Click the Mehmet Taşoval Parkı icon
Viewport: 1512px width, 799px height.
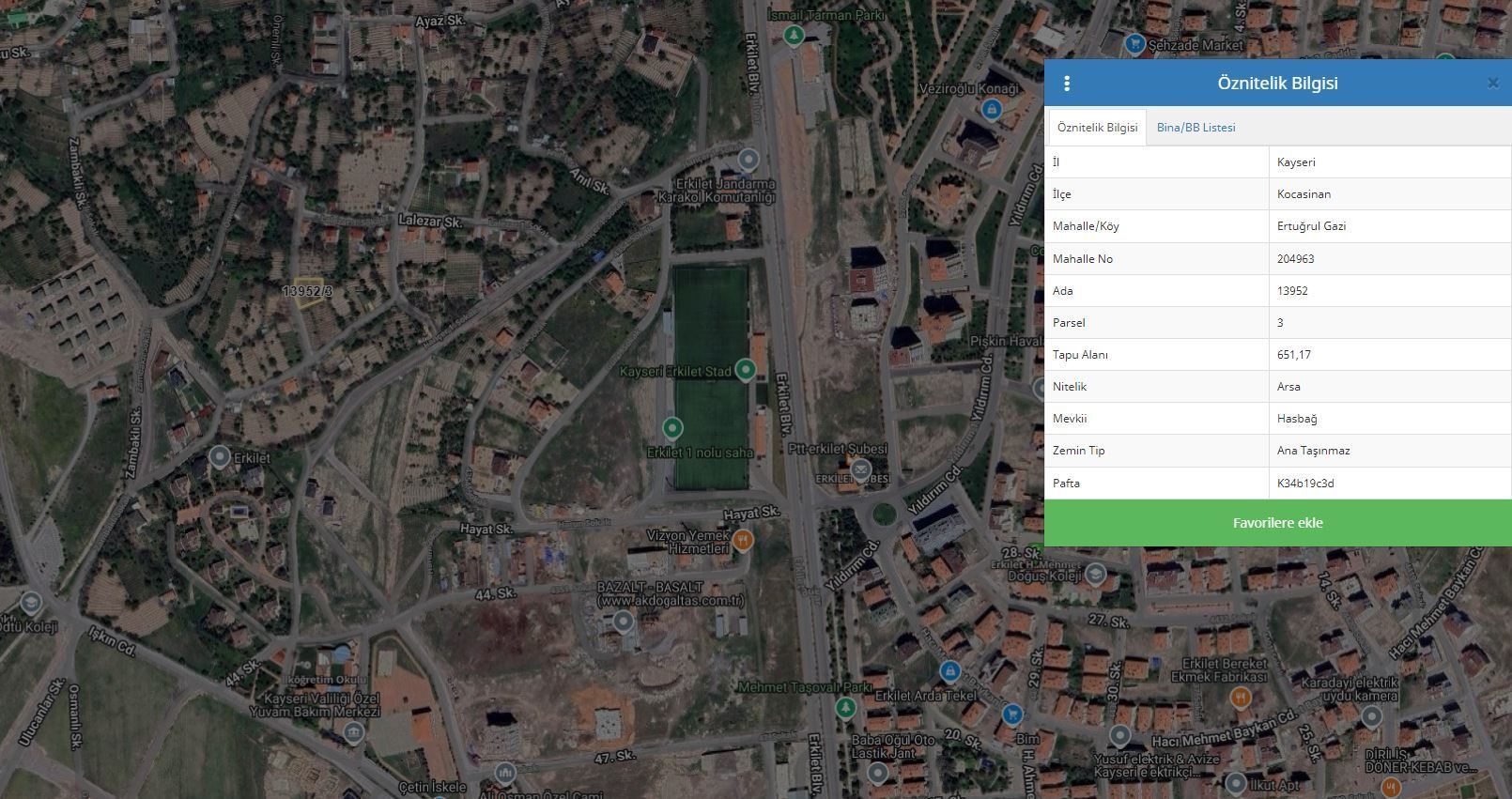[x=845, y=707]
